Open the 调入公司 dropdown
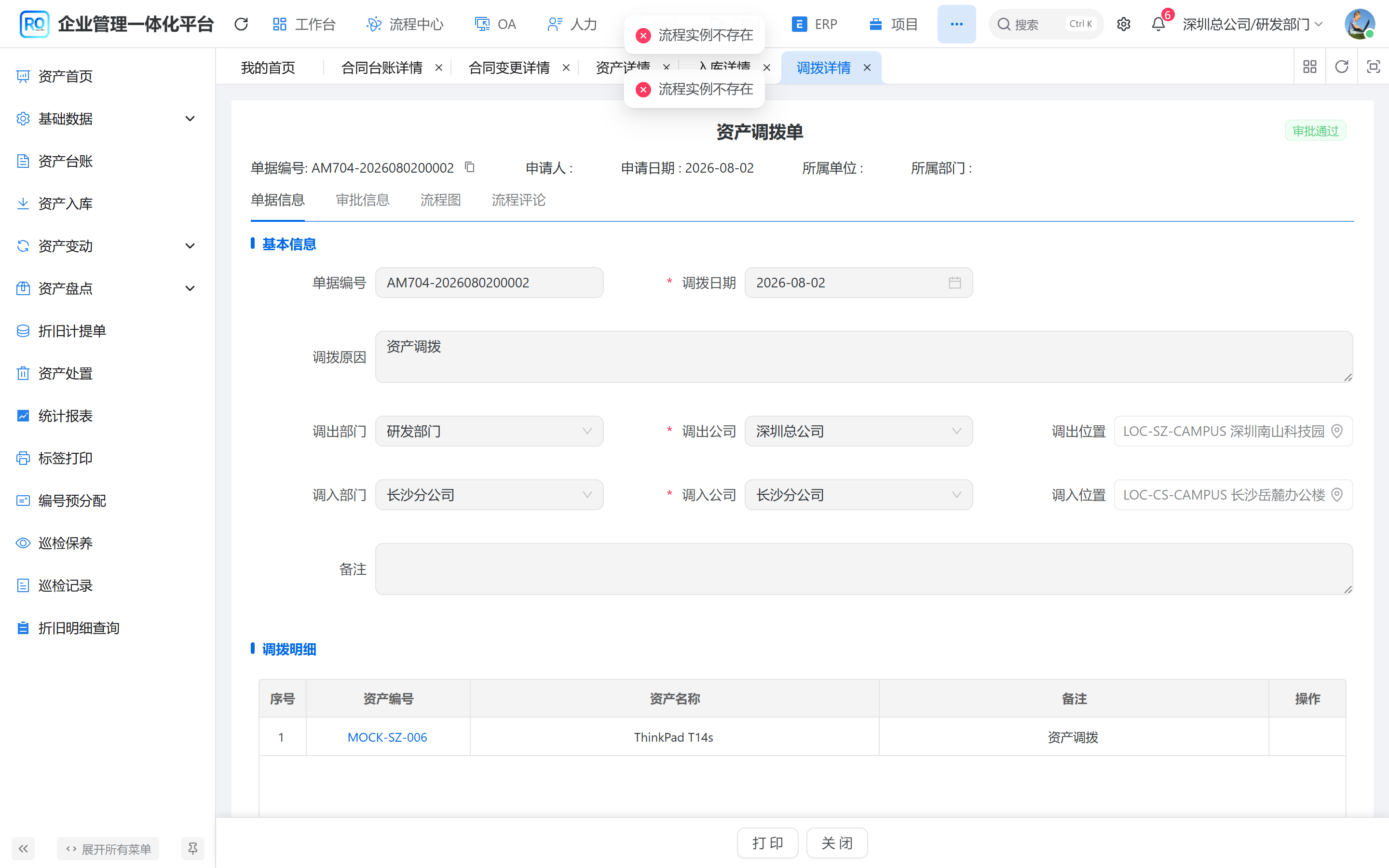 tap(858, 495)
